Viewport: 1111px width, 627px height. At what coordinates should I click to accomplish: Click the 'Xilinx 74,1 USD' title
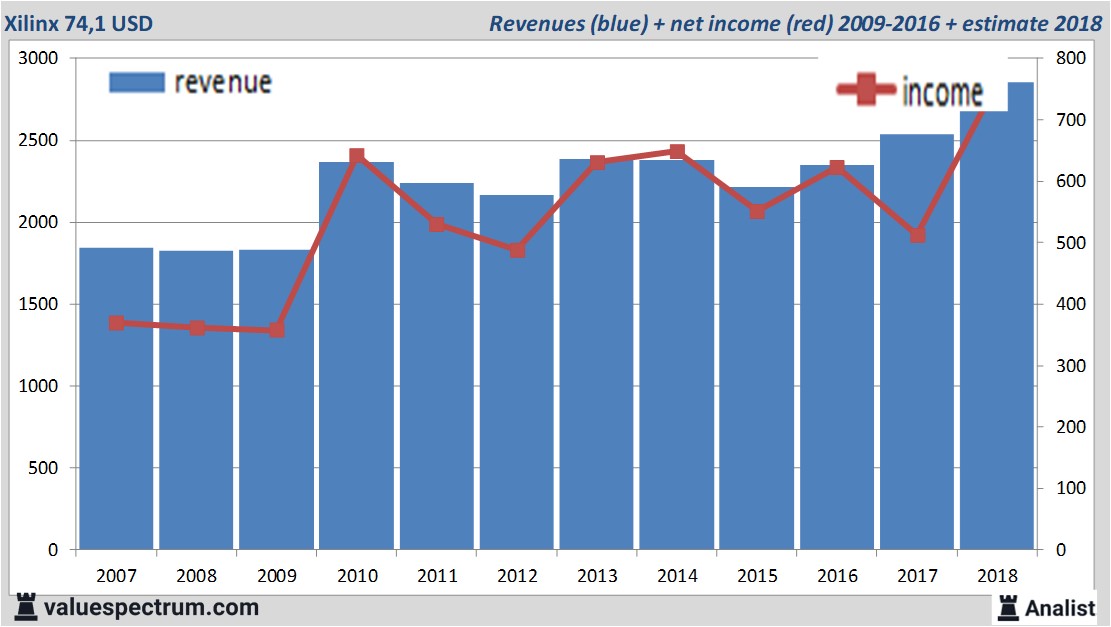[x=79, y=23]
